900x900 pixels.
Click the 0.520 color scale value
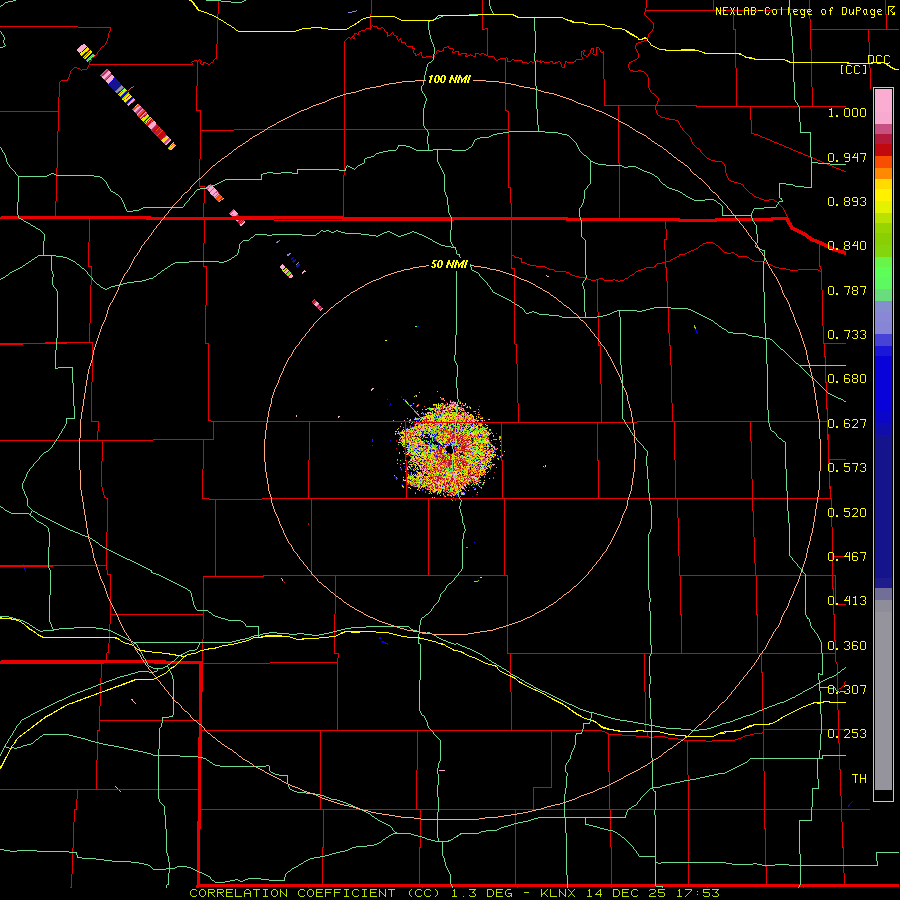tap(847, 513)
